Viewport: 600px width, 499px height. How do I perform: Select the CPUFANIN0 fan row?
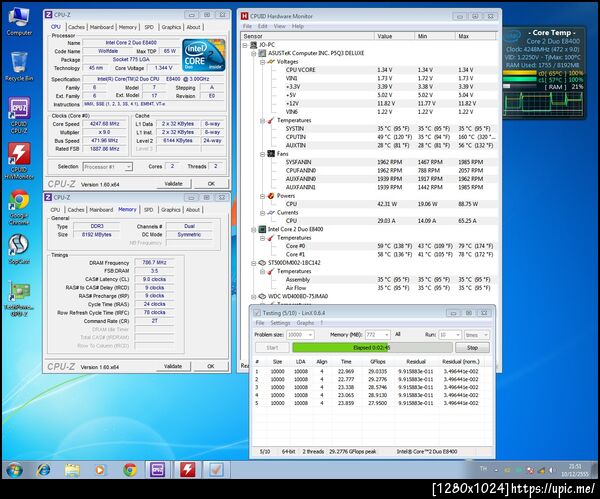pyautogui.click(x=370, y=171)
